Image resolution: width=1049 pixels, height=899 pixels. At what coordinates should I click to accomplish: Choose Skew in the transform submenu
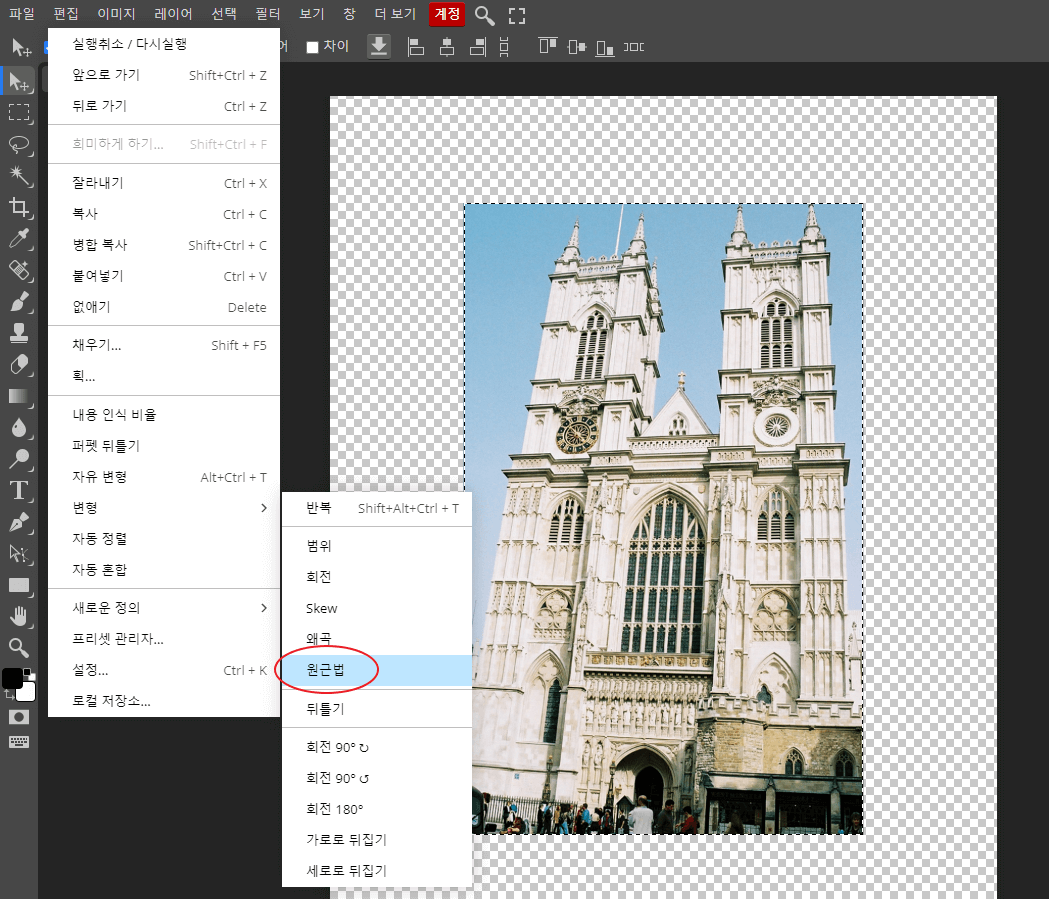pos(377,608)
